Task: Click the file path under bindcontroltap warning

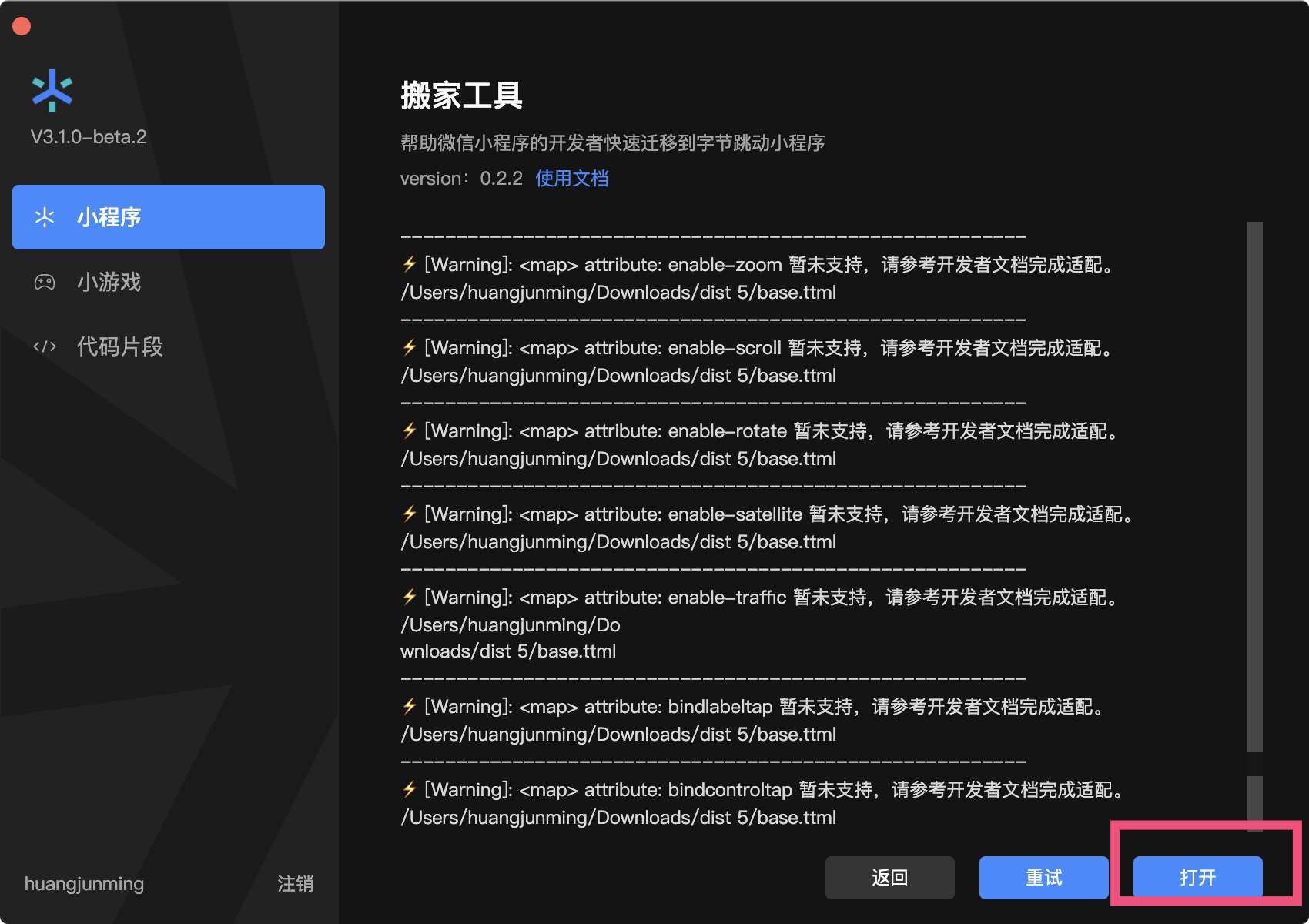Action: click(618, 818)
